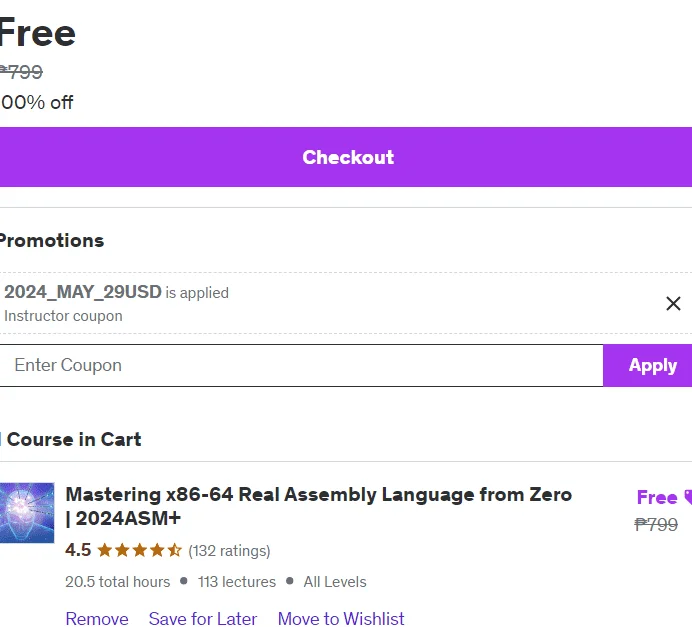Click the 2024_MAY_29USD coupon code text
The height and width of the screenshot is (627, 692).
click(83, 292)
